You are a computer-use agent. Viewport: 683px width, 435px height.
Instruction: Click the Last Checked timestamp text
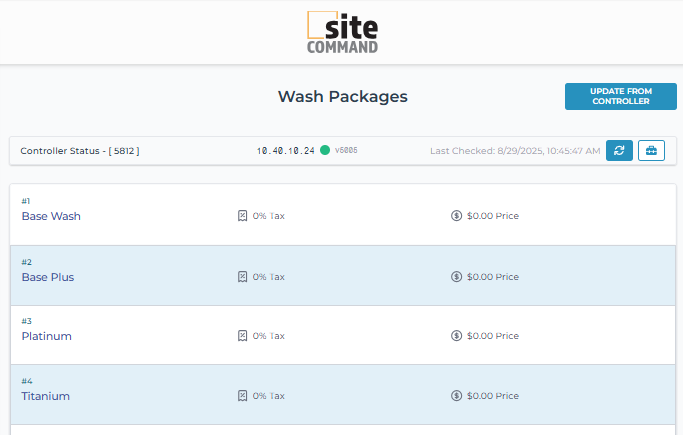(x=515, y=151)
